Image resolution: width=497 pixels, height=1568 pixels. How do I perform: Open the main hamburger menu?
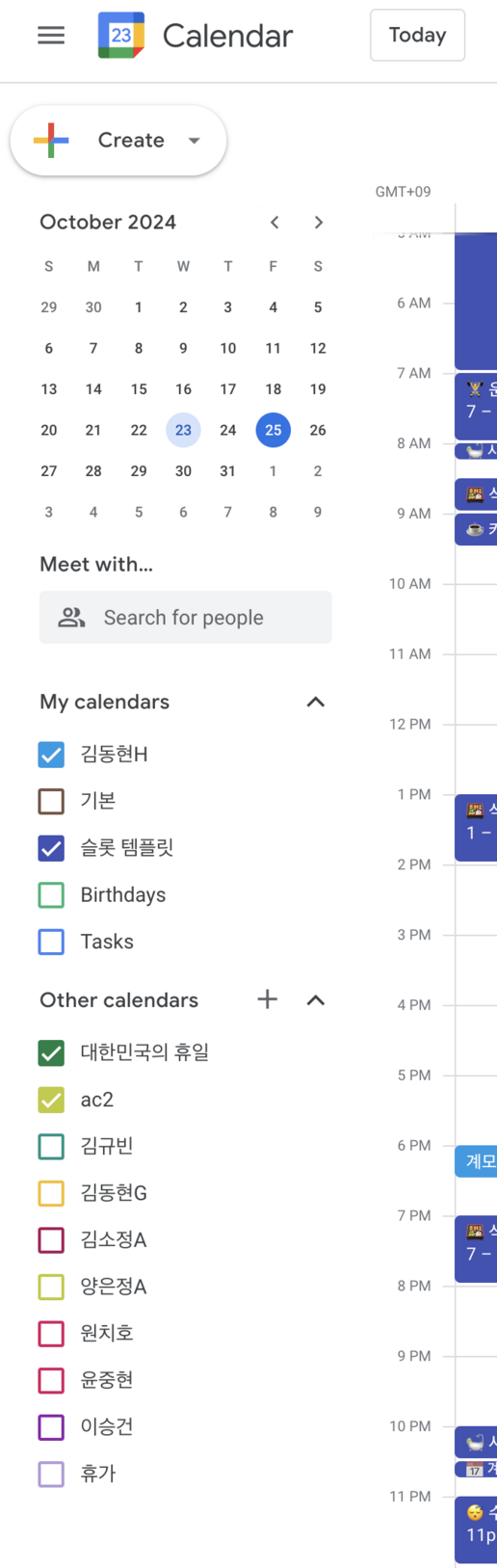click(x=51, y=36)
